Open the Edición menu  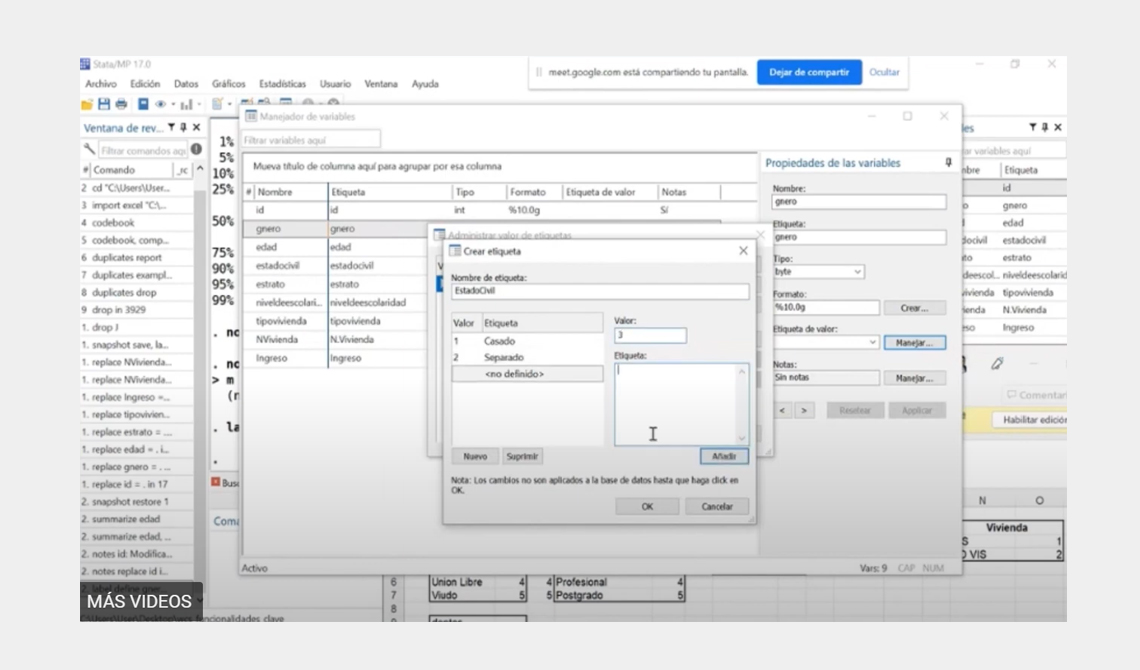[x=145, y=84]
